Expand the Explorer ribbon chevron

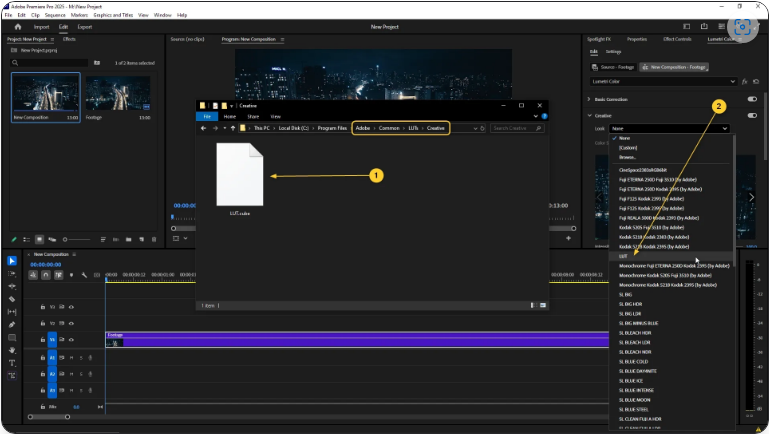(x=536, y=116)
